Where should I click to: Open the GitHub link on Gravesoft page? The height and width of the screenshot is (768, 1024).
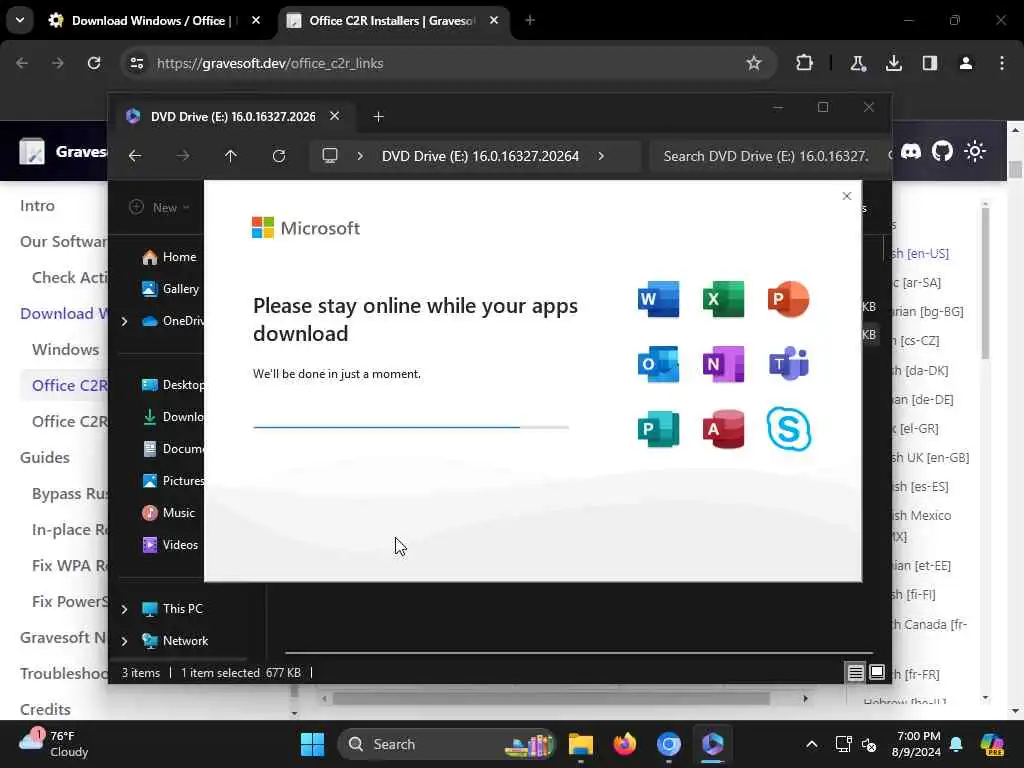click(942, 152)
